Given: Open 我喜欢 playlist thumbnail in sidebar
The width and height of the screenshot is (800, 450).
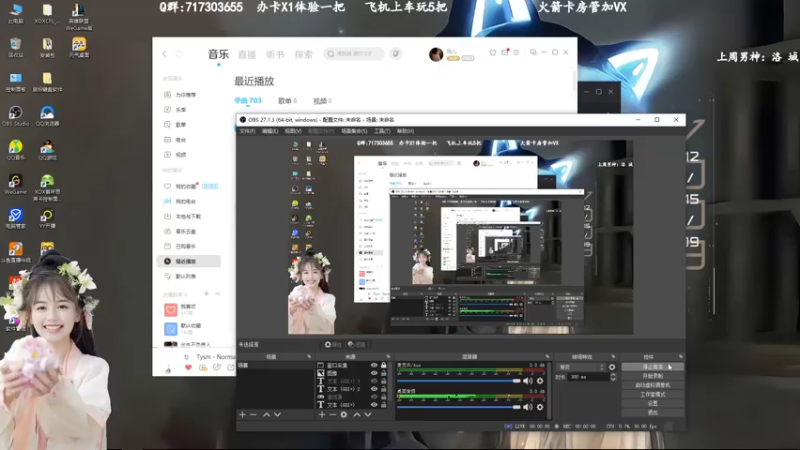Looking at the screenshot, I should click(x=171, y=309).
